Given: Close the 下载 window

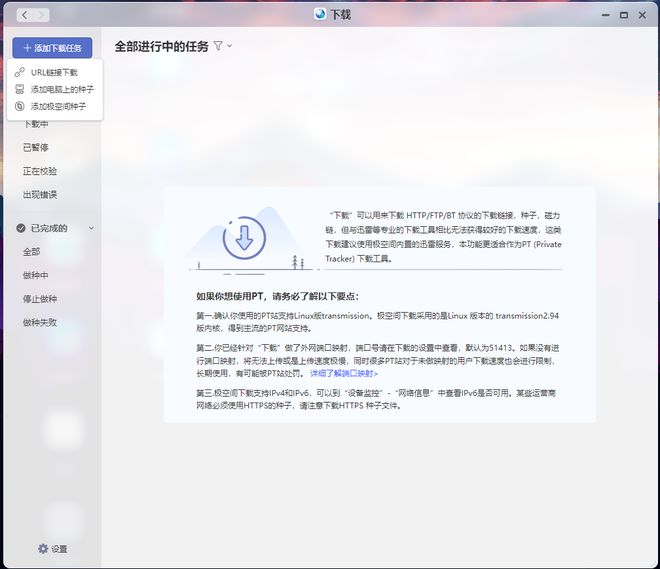Looking at the screenshot, I should click(642, 15).
